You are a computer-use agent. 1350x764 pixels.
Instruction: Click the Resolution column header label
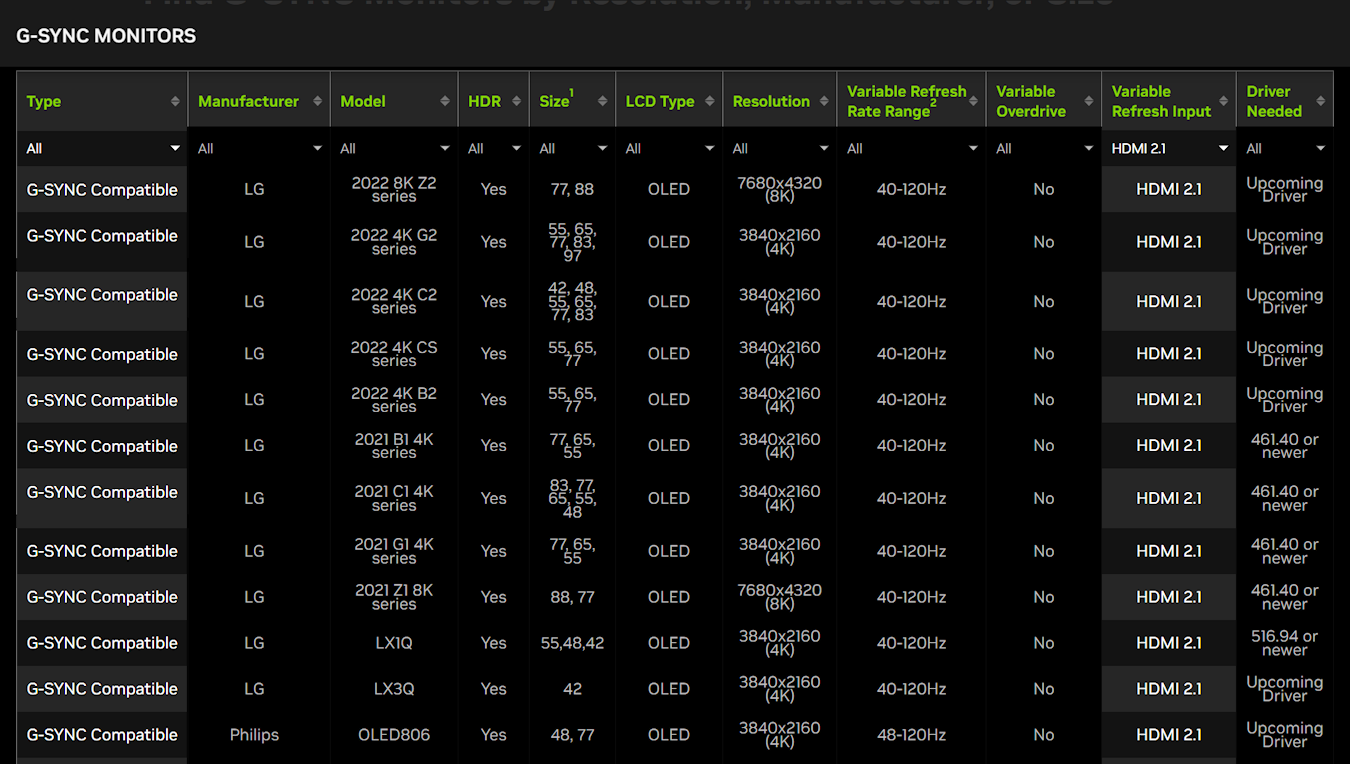771,101
